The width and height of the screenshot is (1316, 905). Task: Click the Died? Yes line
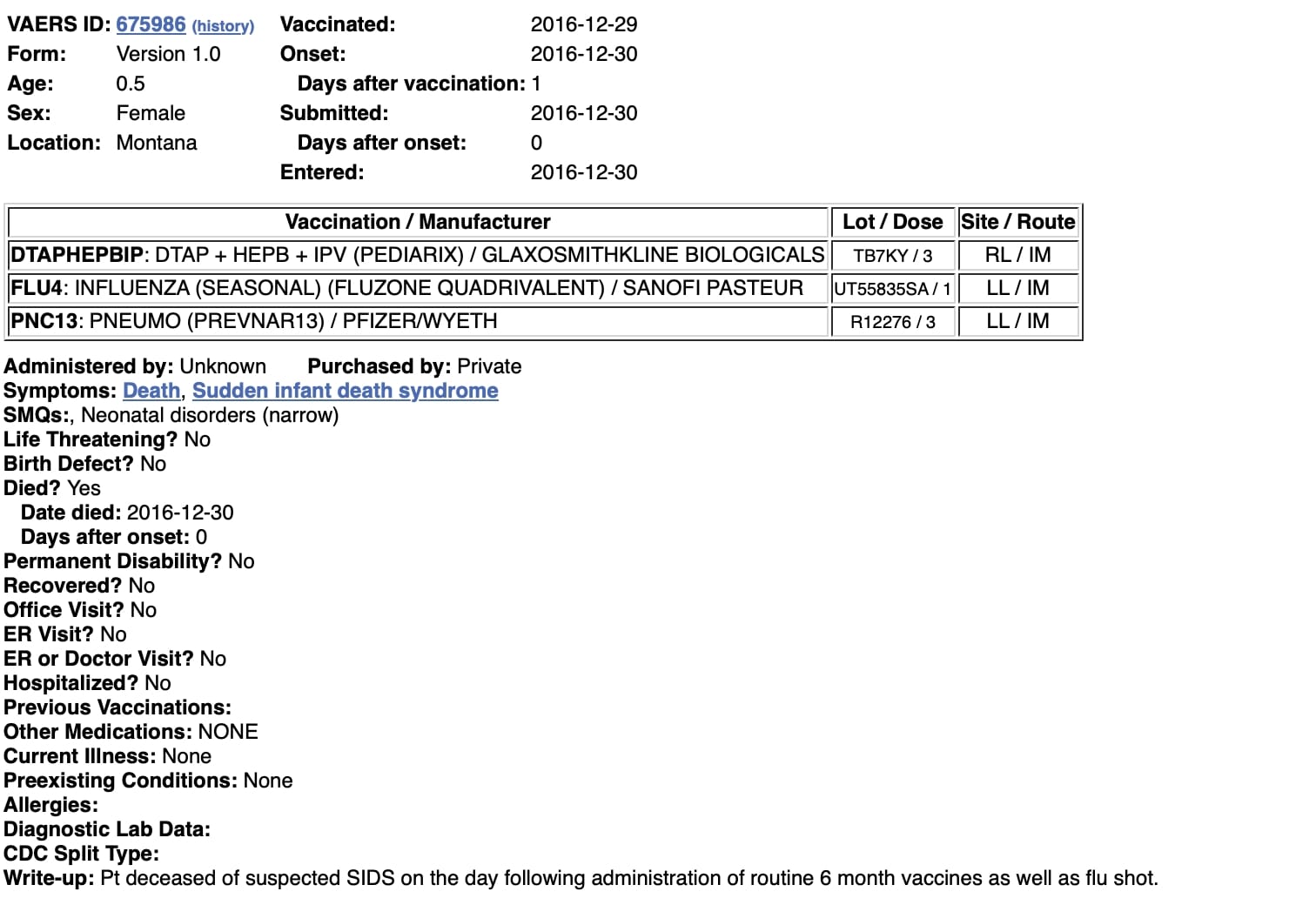52,488
